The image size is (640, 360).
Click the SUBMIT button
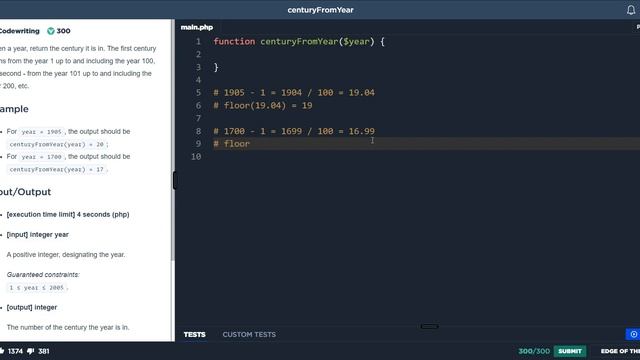[x=570, y=351]
